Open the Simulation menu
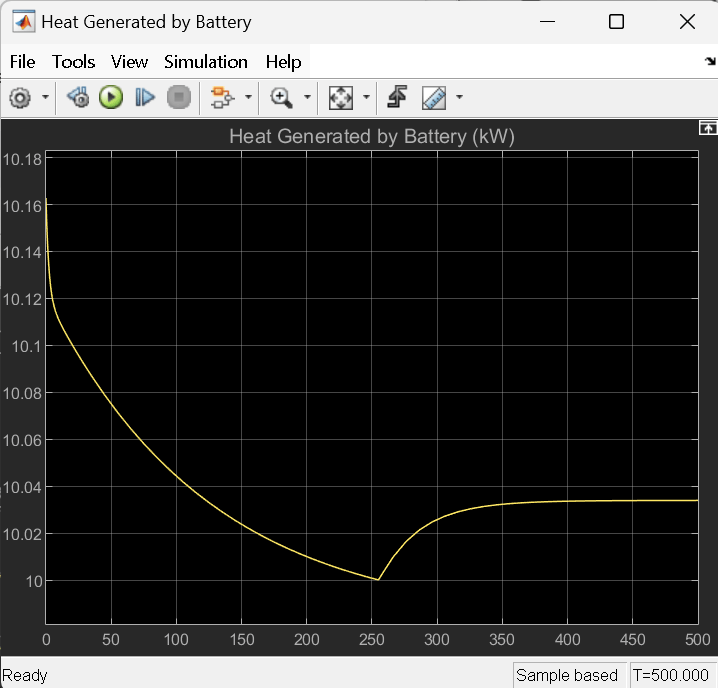Viewport: 718px width, 688px height. tap(205, 62)
